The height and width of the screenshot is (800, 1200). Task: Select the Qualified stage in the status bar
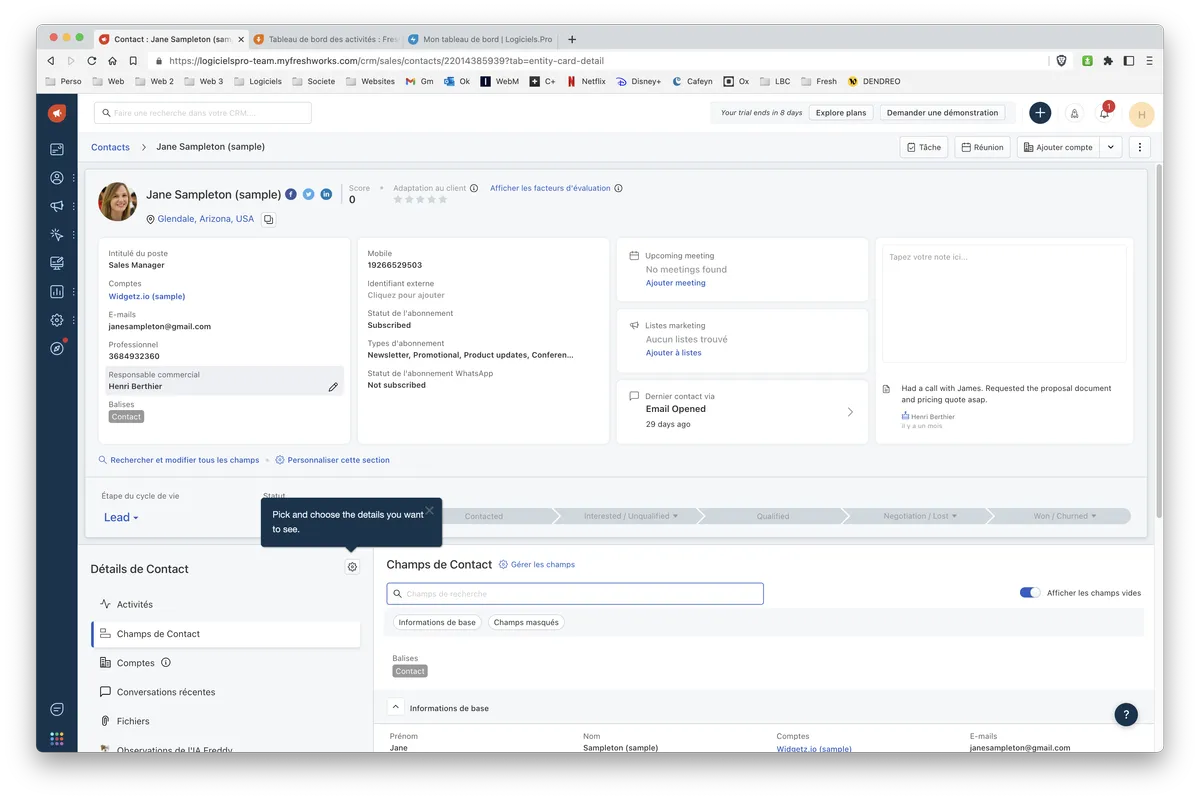[772, 516]
